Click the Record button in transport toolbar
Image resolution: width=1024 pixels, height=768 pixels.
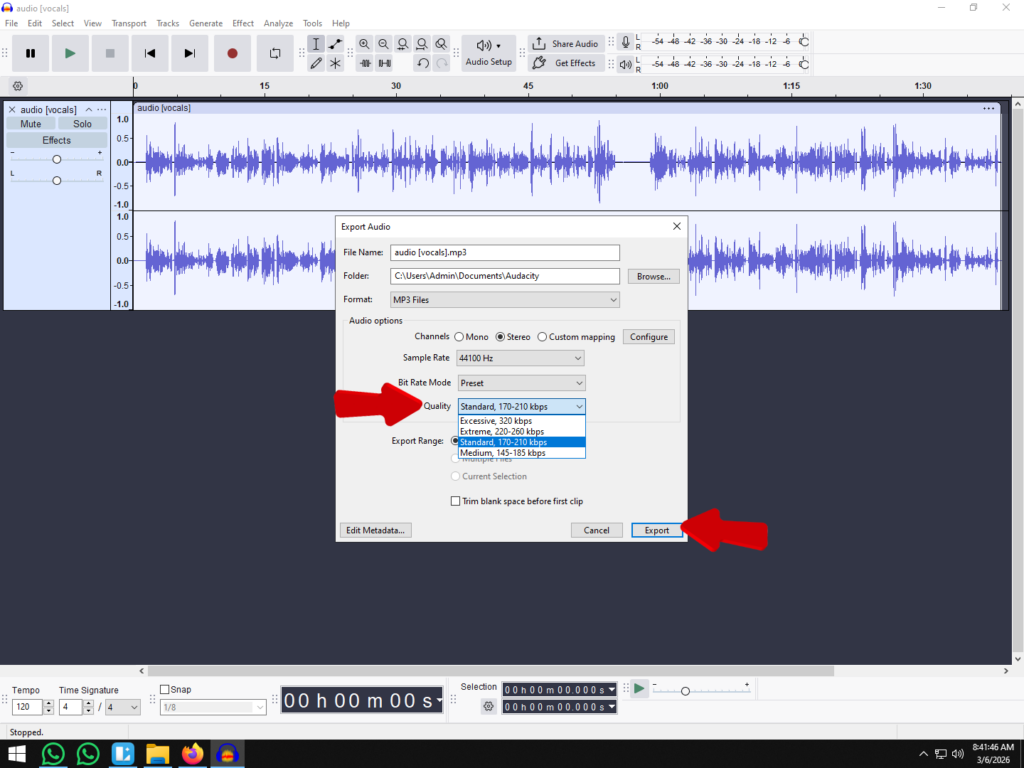point(232,53)
